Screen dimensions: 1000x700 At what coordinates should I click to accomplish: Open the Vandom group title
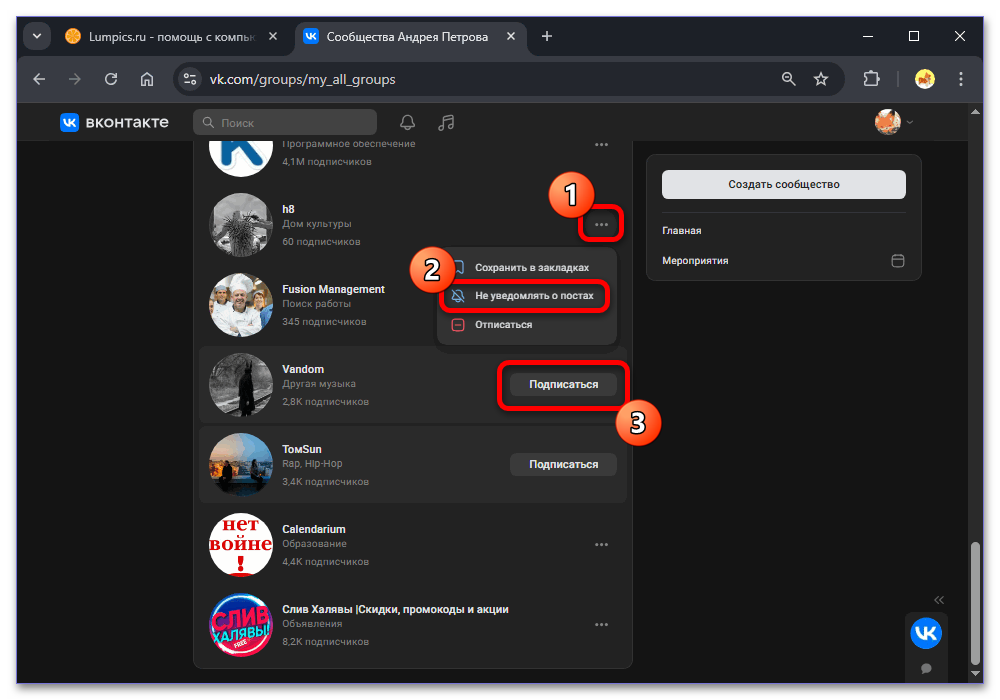point(303,369)
